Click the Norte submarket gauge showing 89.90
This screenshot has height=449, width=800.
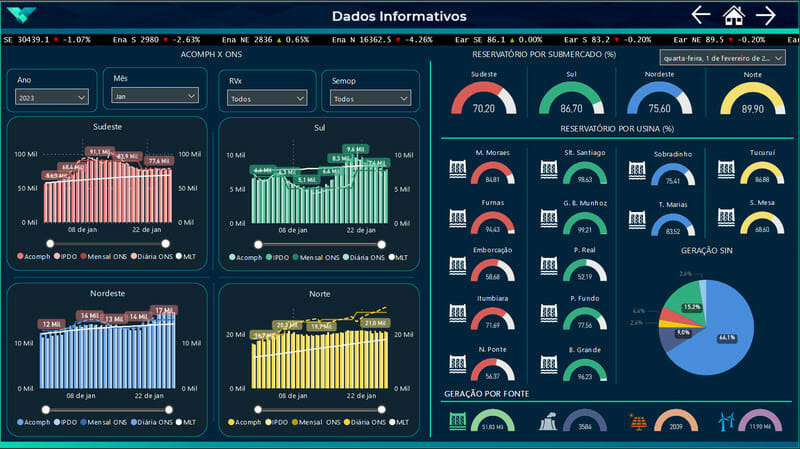point(753,97)
